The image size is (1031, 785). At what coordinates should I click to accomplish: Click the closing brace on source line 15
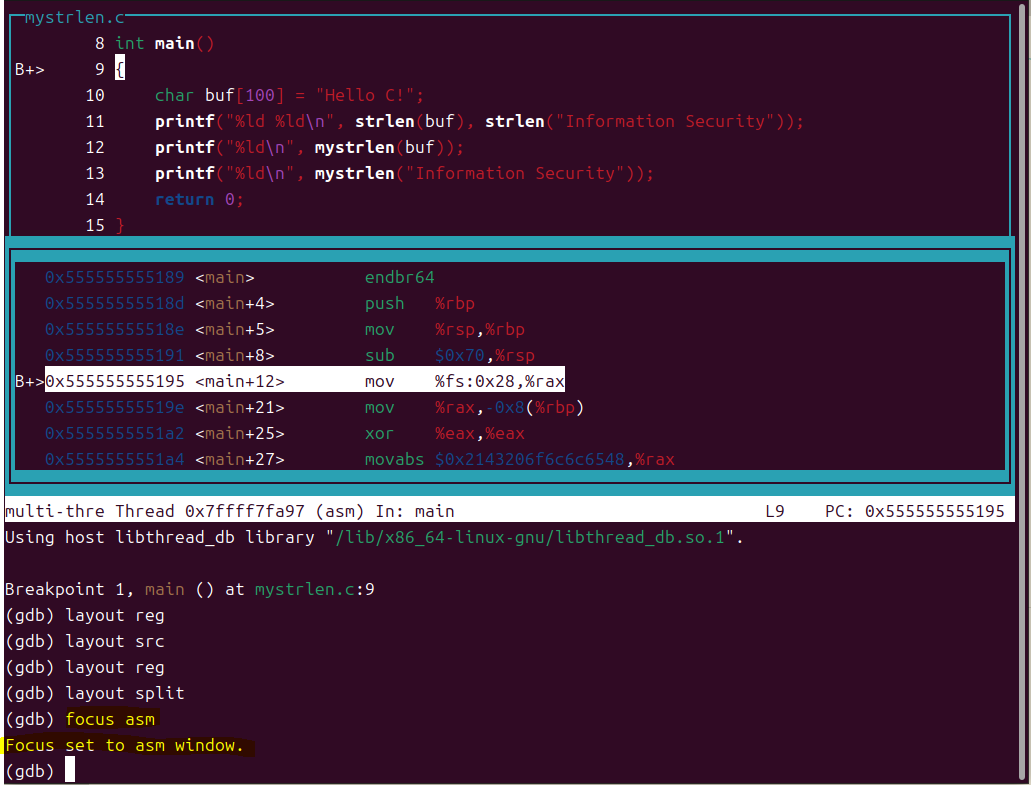click(120, 226)
